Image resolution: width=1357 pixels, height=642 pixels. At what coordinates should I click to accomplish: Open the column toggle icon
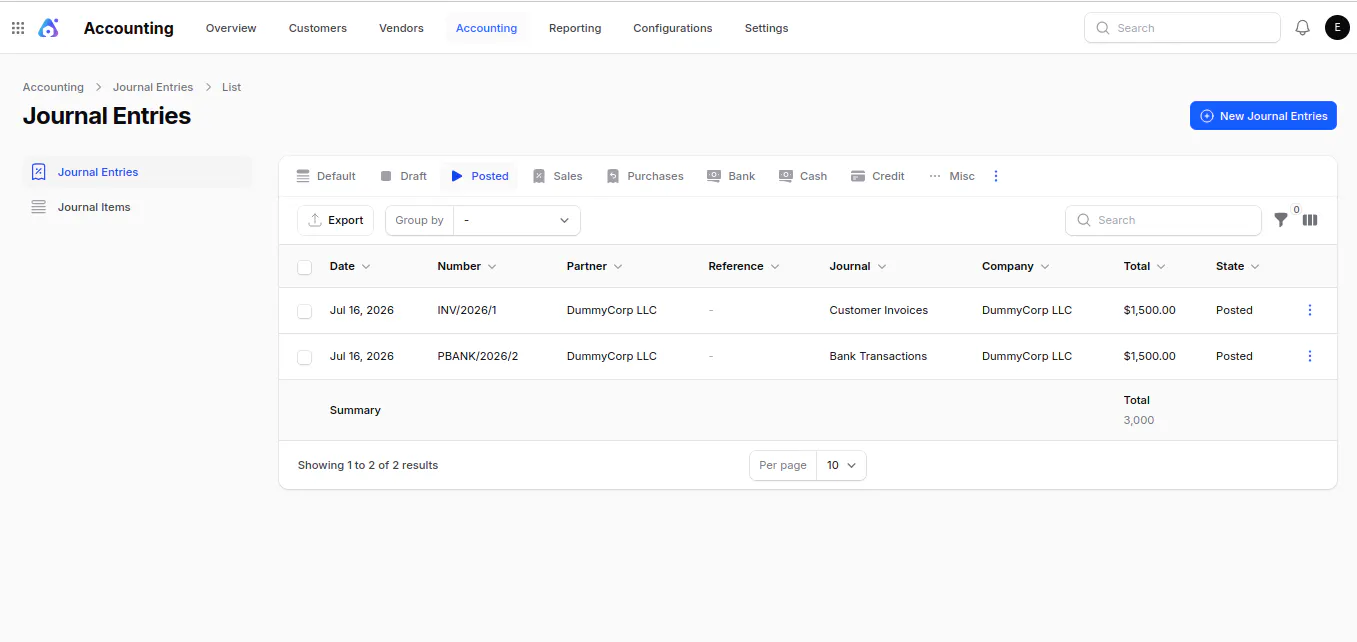click(x=1310, y=220)
